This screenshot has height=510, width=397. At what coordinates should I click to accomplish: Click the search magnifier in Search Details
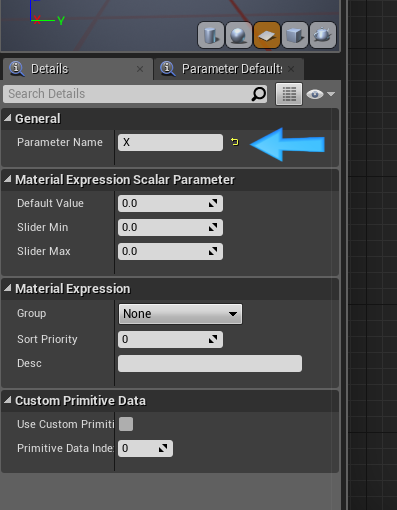pyautogui.click(x=258, y=94)
